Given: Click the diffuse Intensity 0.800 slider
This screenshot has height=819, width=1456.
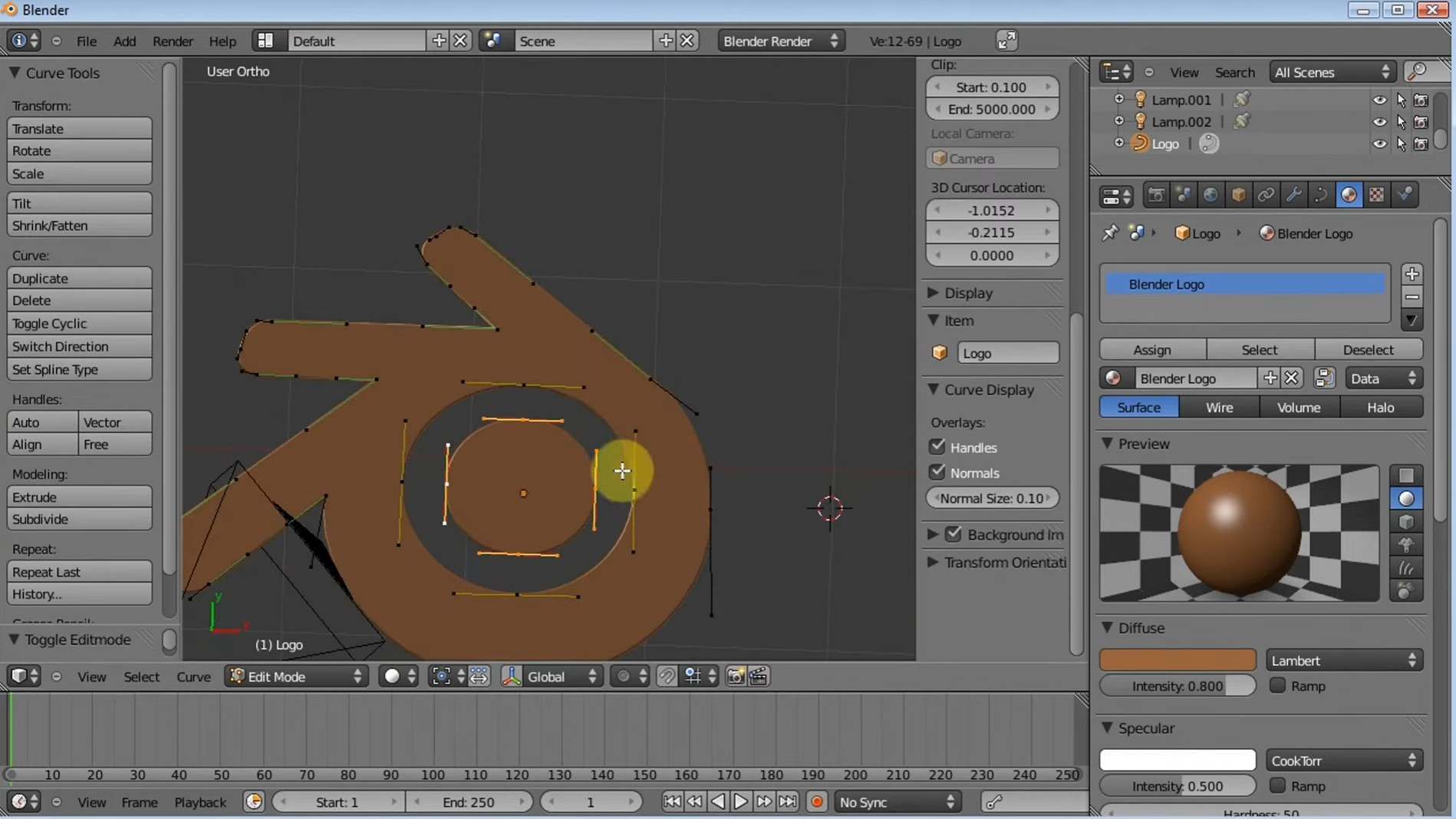Looking at the screenshot, I should tap(1178, 685).
